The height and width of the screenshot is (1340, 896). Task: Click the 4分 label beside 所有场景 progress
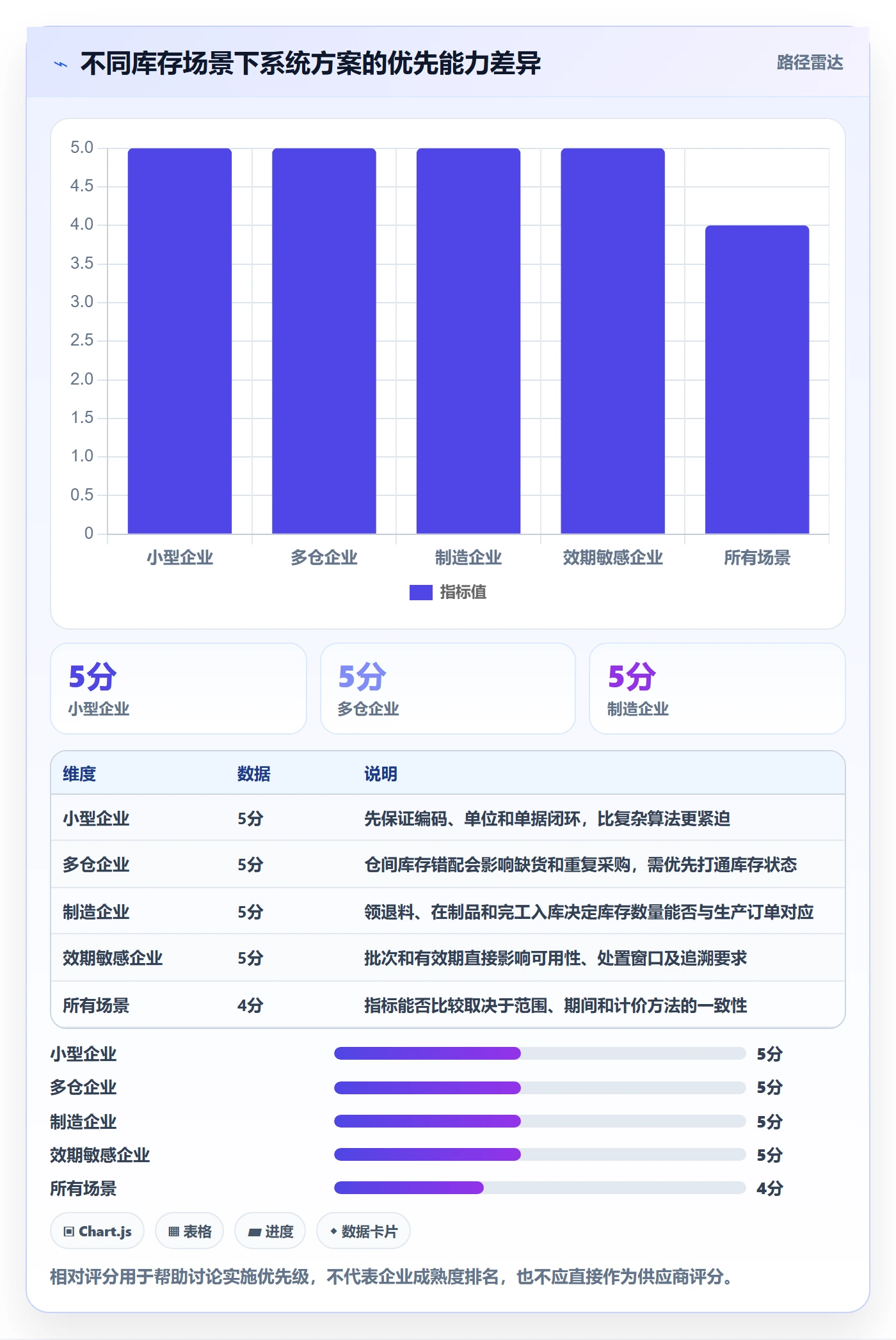coord(770,1189)
